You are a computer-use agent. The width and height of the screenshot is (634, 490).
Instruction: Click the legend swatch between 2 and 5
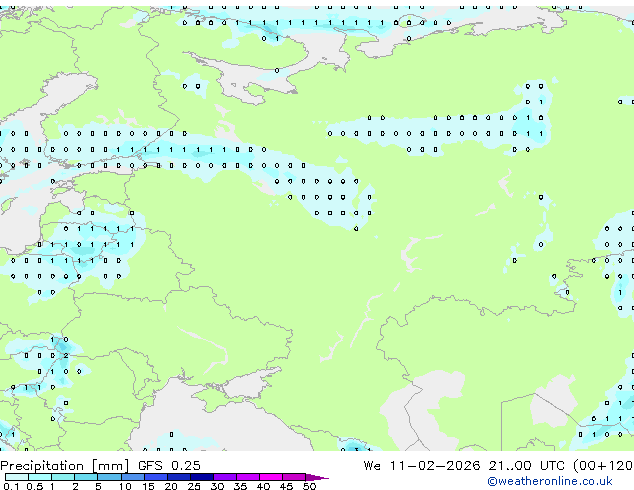point(86,477)
